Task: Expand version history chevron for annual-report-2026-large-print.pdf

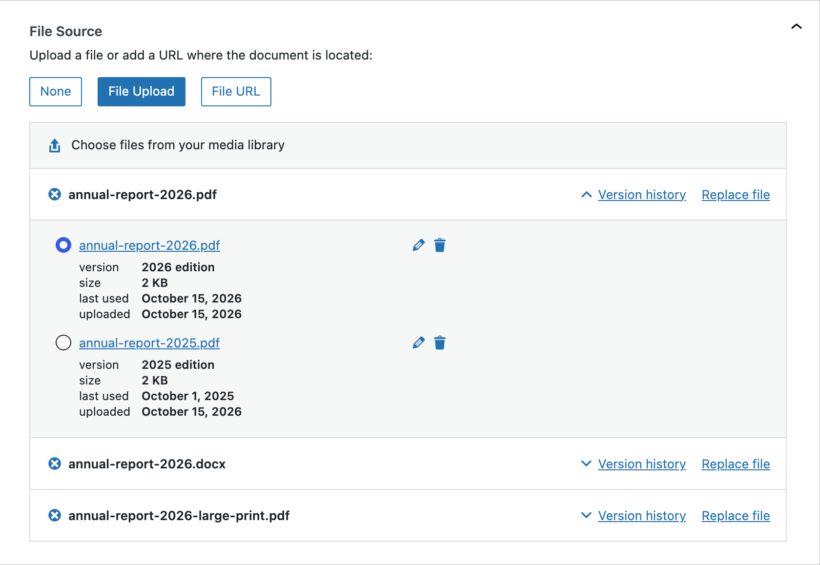Action: tap(586, 515)
